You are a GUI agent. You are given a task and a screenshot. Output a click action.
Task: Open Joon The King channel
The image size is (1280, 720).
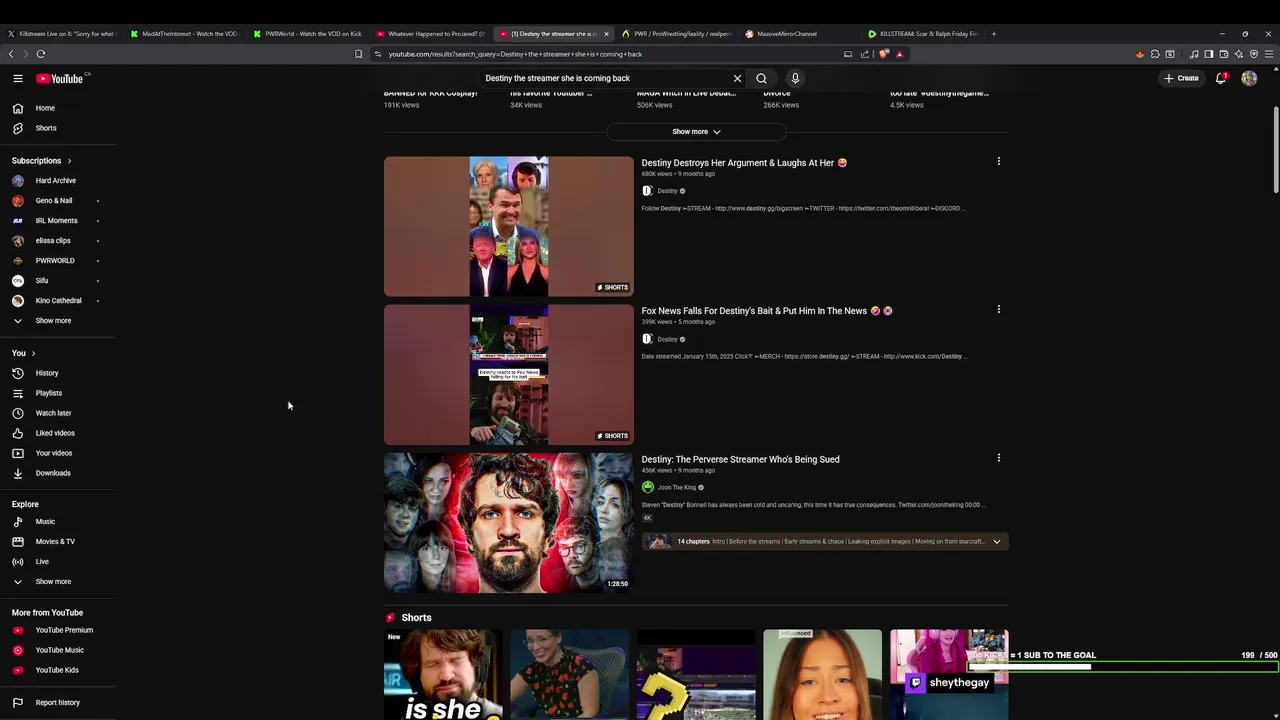click(x=677, y=488)
